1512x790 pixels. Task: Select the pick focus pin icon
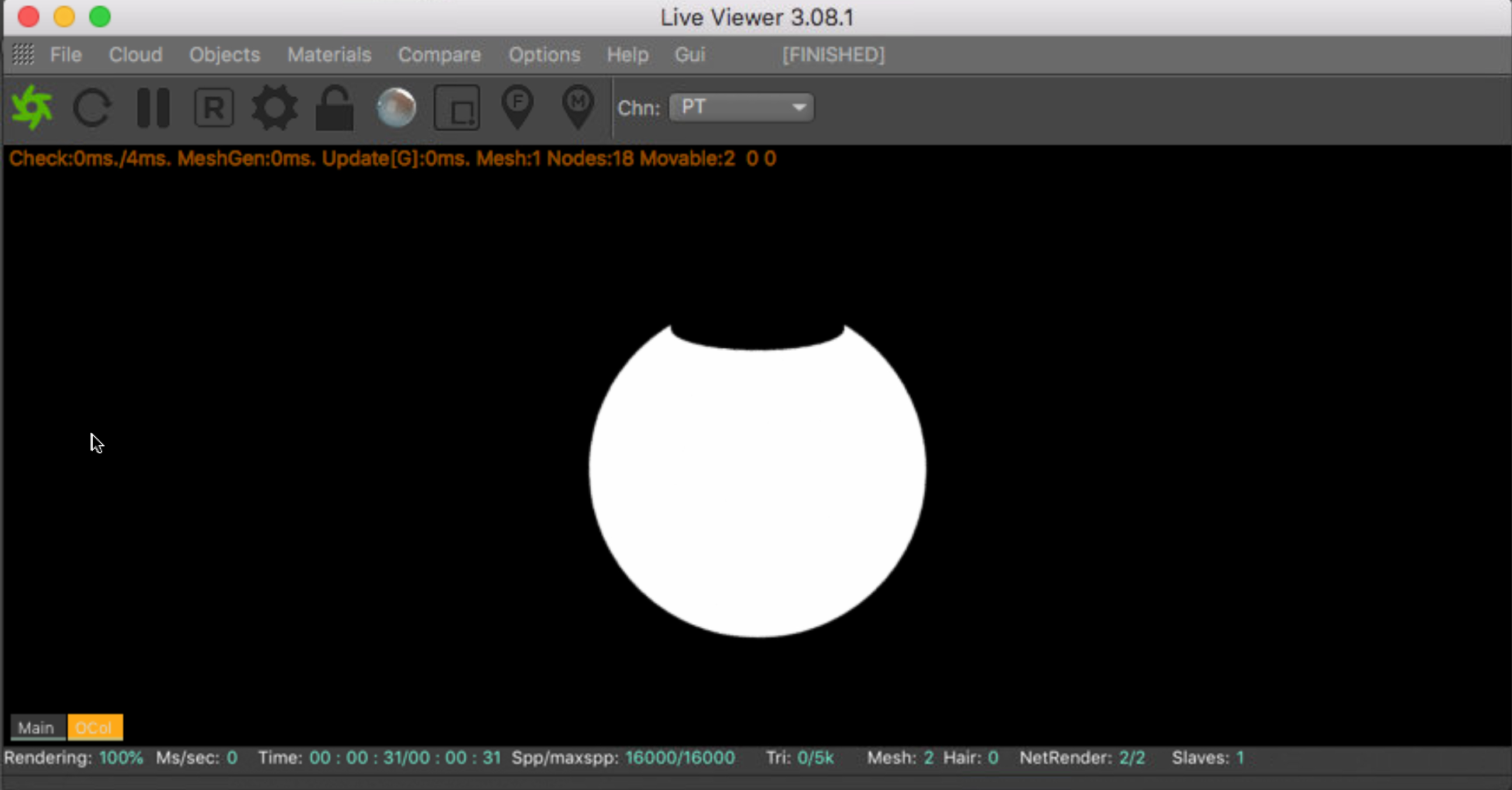518,107
